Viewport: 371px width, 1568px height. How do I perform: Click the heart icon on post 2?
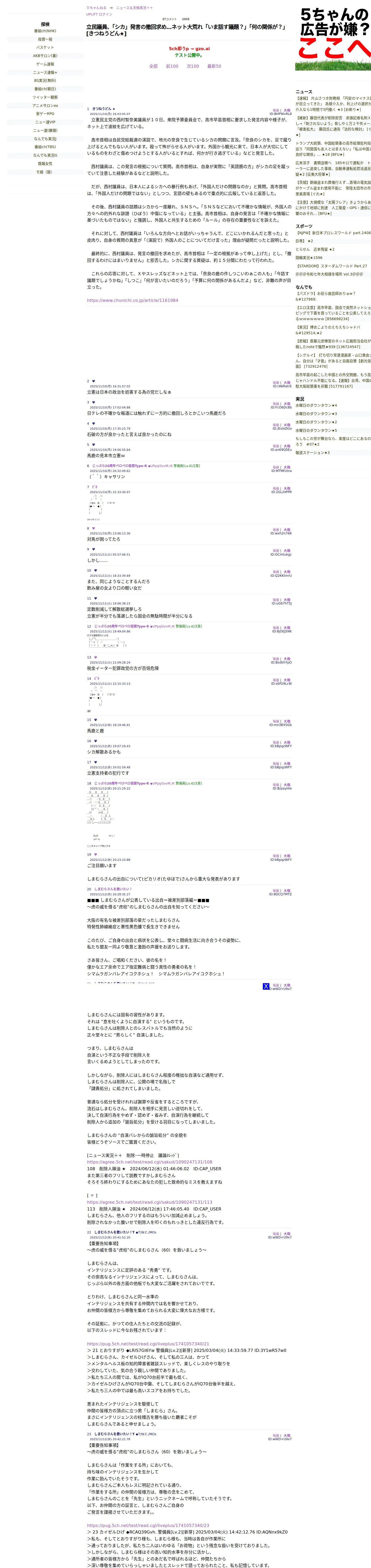(x=93, y=381)
